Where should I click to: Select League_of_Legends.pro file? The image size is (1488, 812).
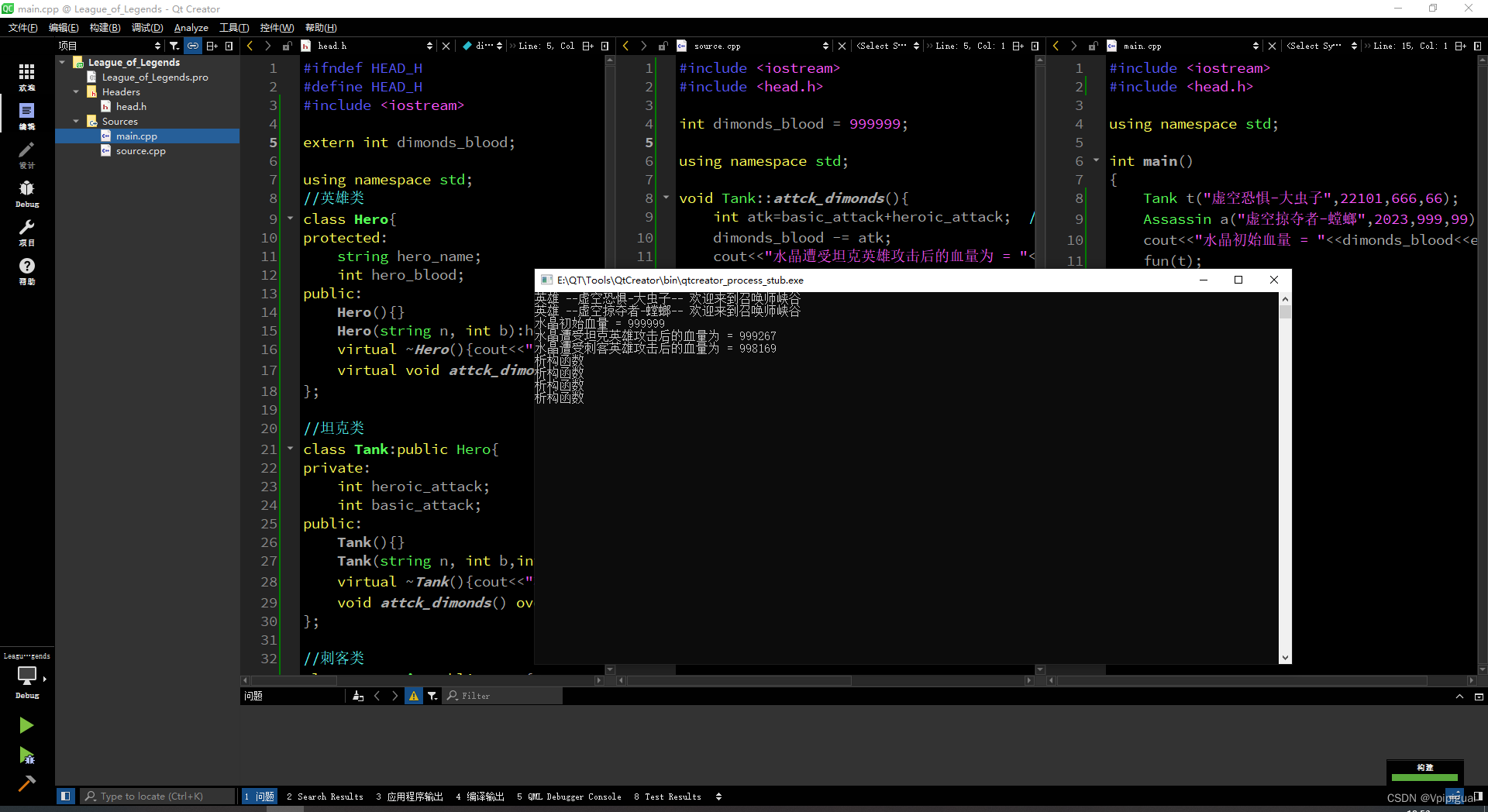pos(155,77)
